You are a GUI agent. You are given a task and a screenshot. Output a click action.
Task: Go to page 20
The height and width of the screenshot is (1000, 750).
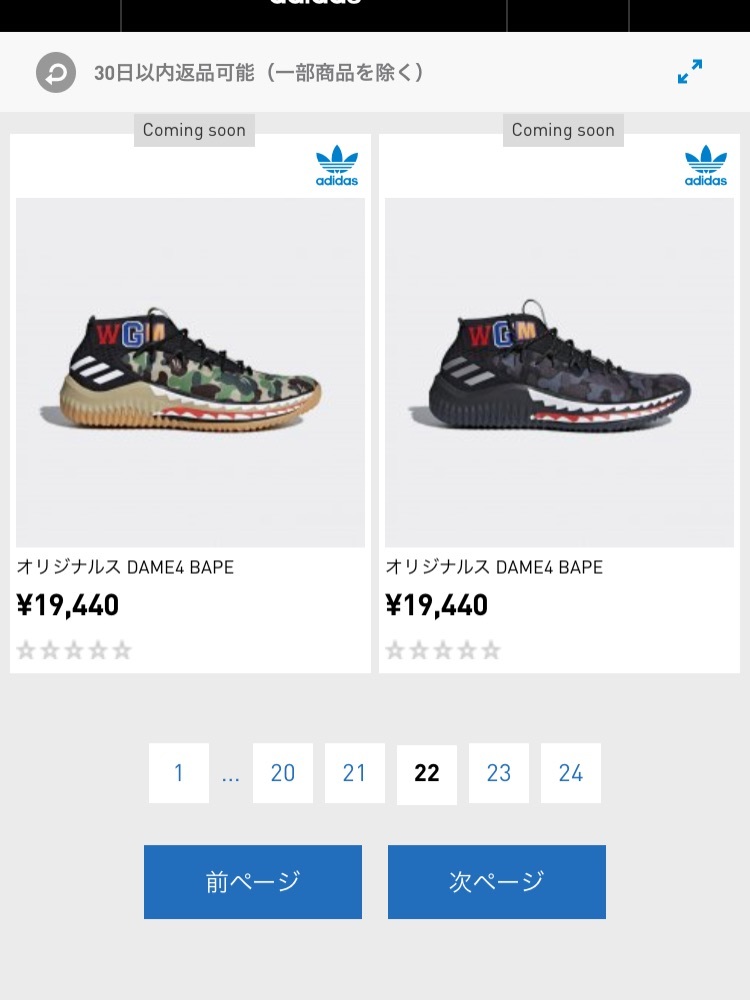[x=283, y=773]
